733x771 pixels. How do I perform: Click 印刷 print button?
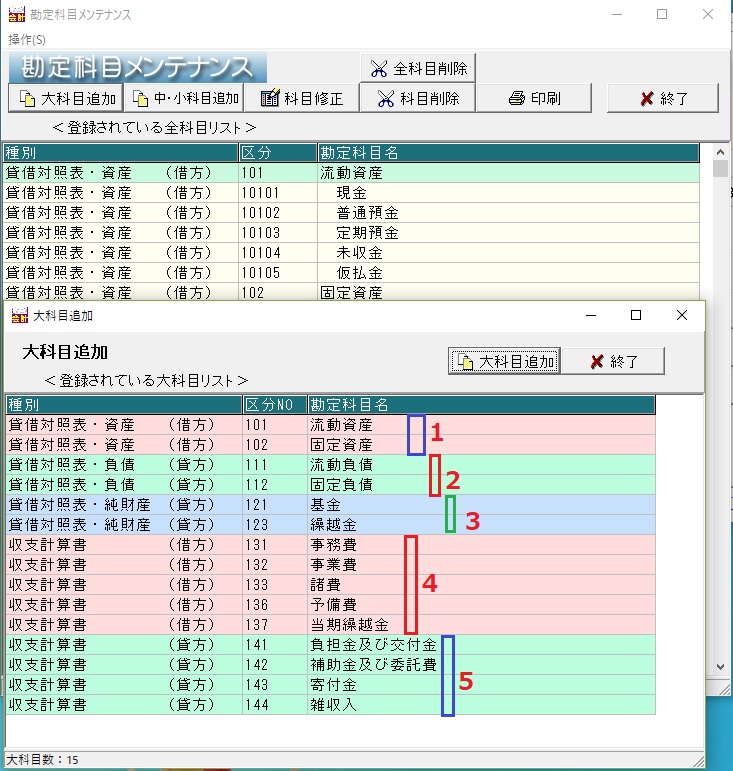tap(534, 98)
